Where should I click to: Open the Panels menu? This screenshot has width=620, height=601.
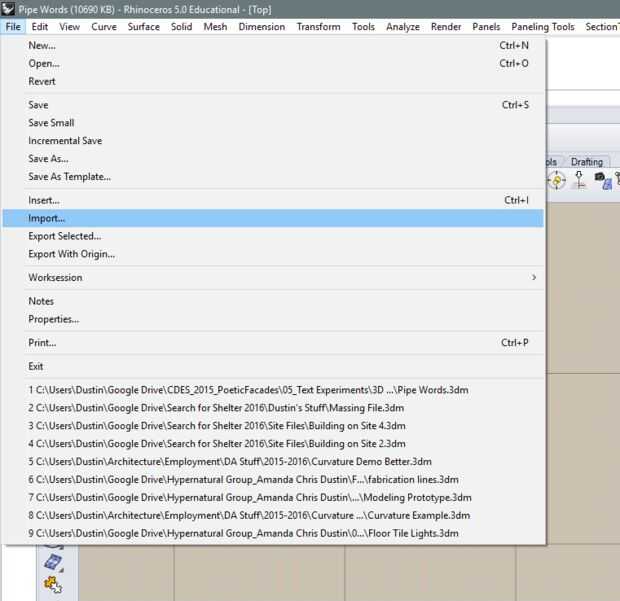486,27
